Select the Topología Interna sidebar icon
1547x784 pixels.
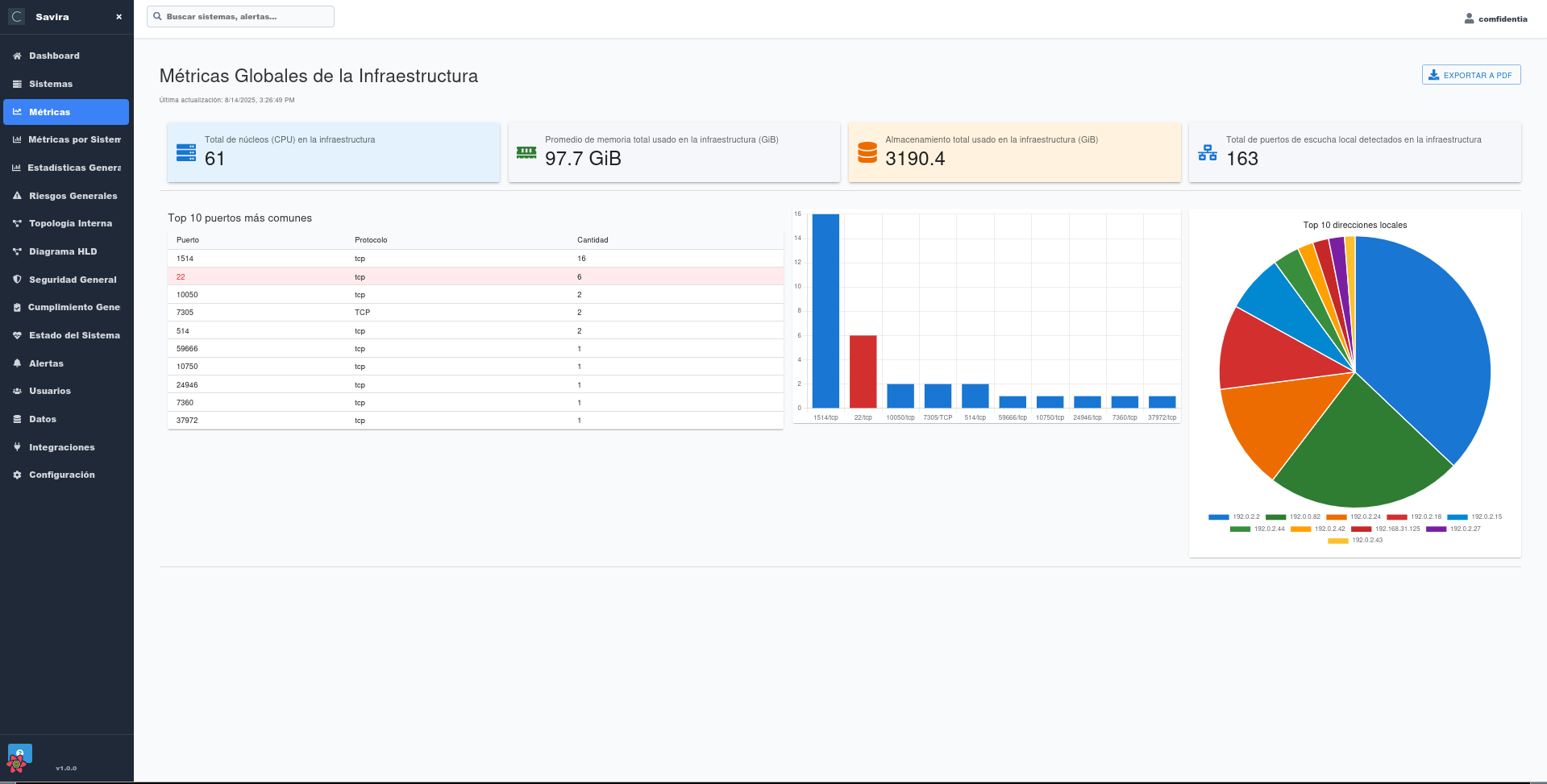tap(16, 223)
